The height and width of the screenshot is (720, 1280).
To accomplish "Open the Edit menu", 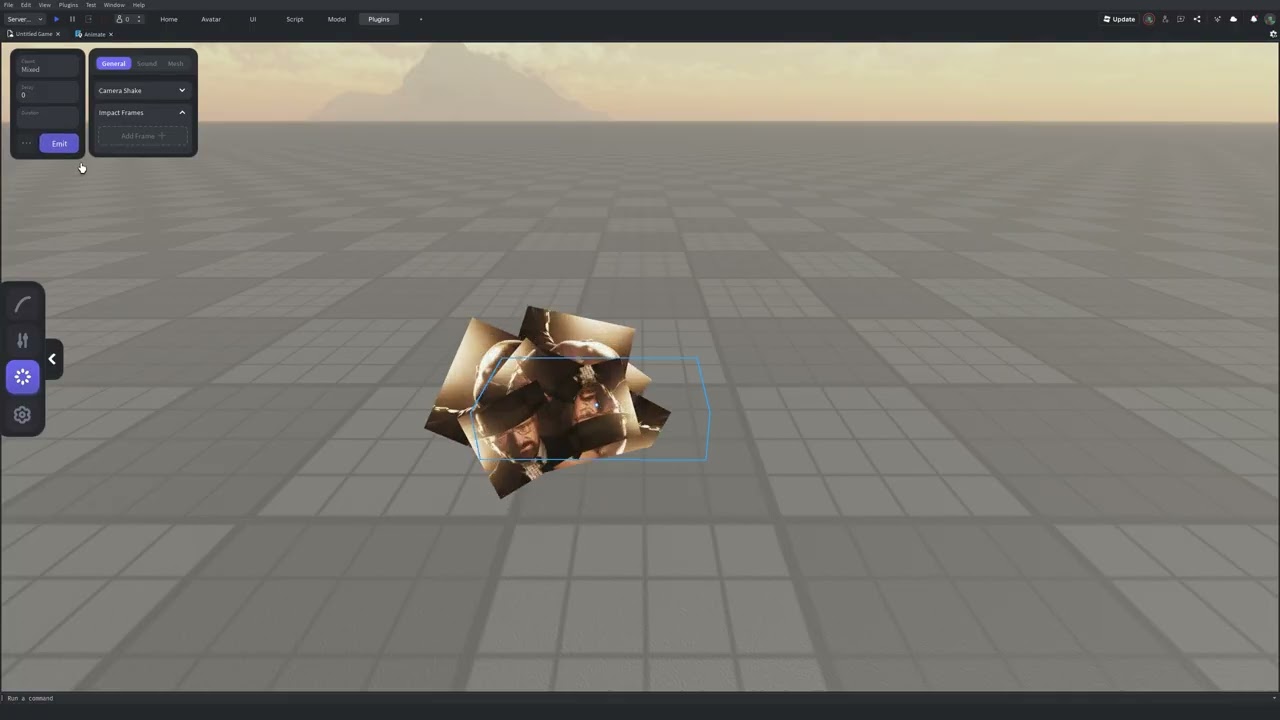I will point(26,5).
